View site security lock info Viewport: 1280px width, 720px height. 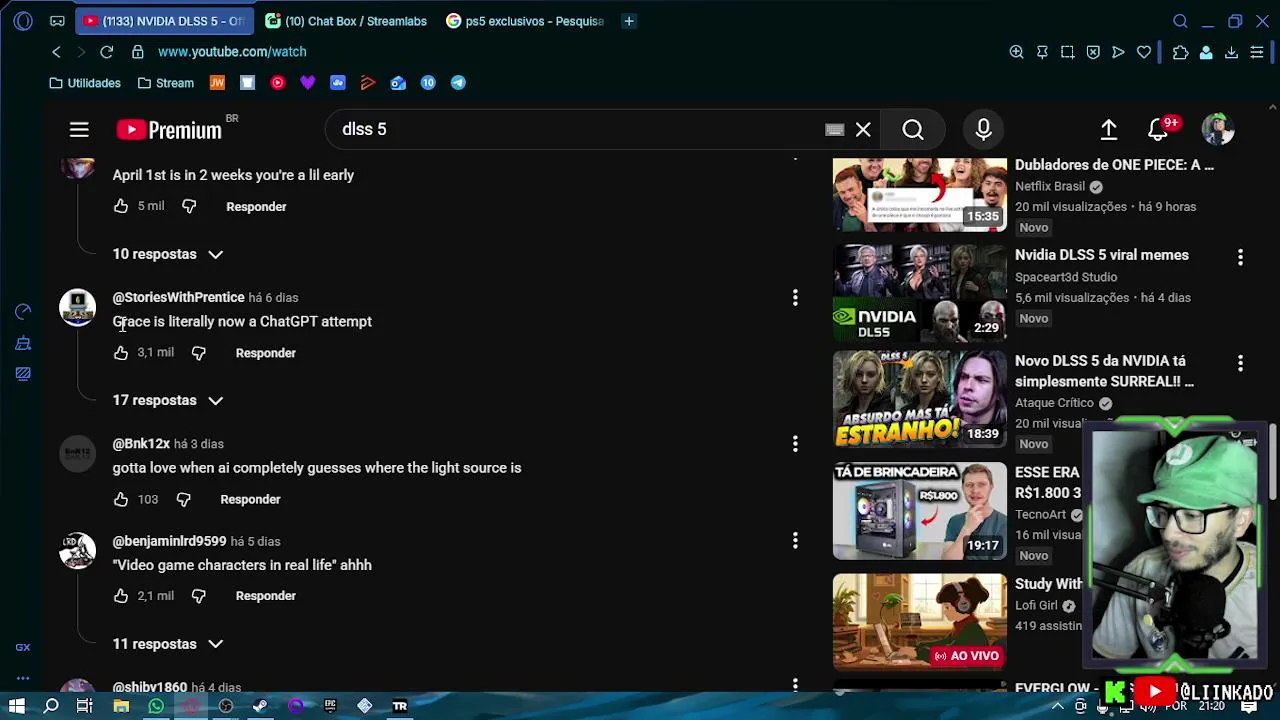[138, 52]
